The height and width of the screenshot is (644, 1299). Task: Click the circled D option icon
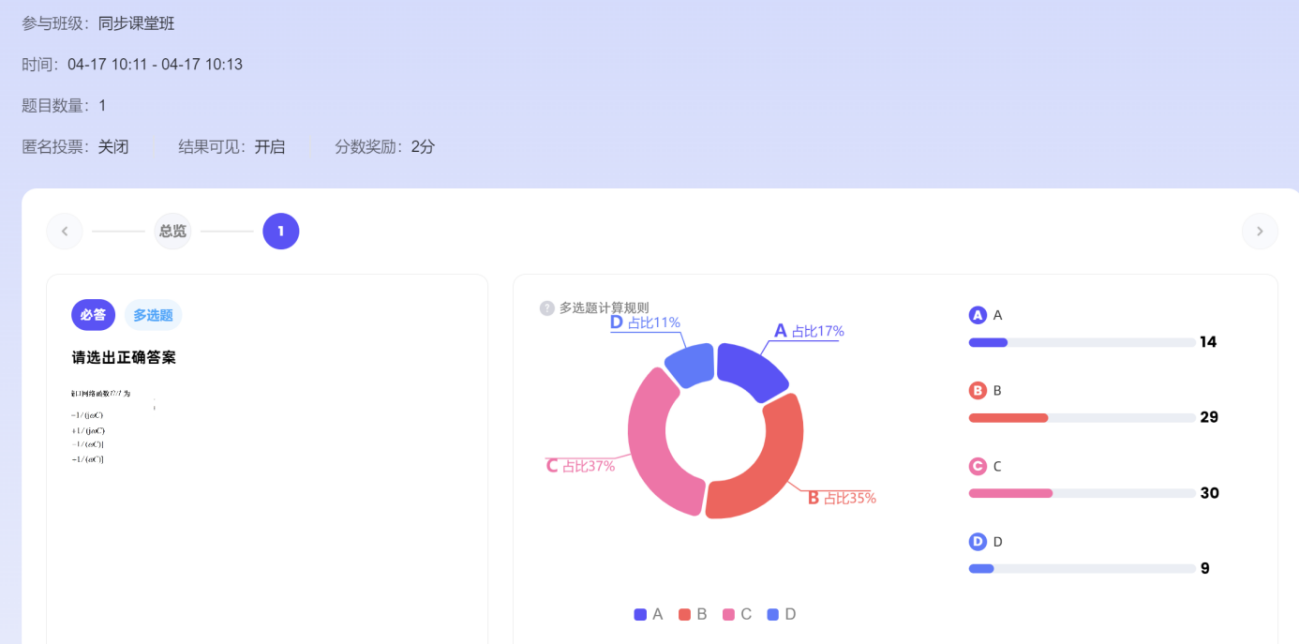point(978,542)
